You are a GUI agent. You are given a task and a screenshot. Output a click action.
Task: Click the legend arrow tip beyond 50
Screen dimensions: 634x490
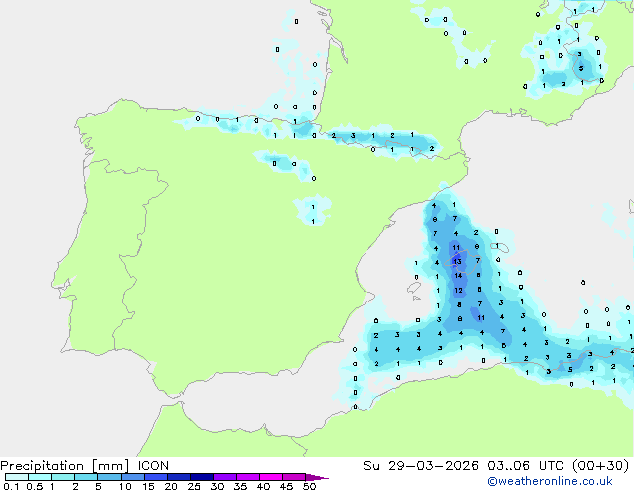tap(317, 478)
